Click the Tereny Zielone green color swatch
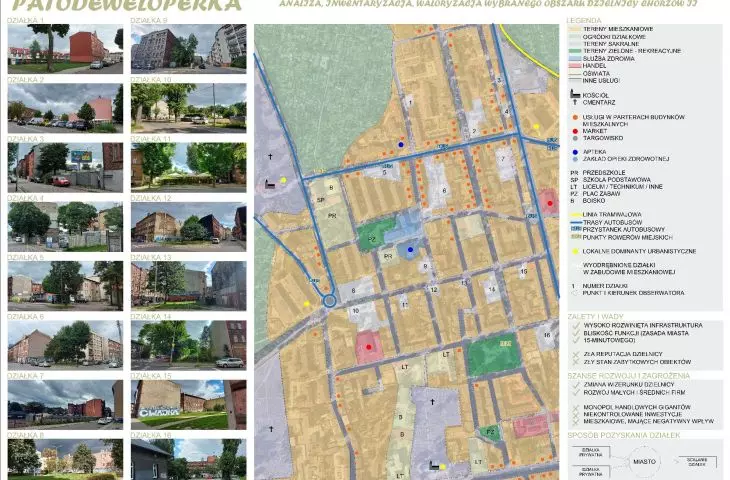The height and width of the screenshot is (480, 730). (575, 51)
